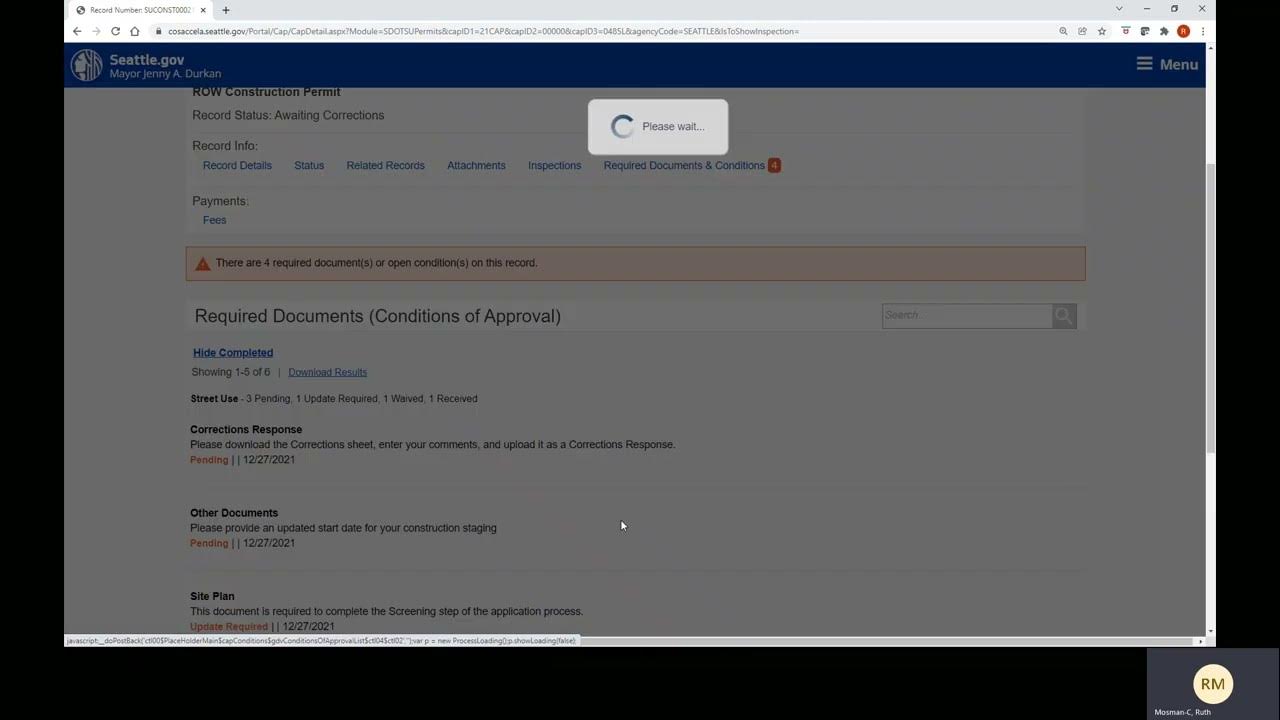Open the hamburger Menu

[x=1167, y=64]
